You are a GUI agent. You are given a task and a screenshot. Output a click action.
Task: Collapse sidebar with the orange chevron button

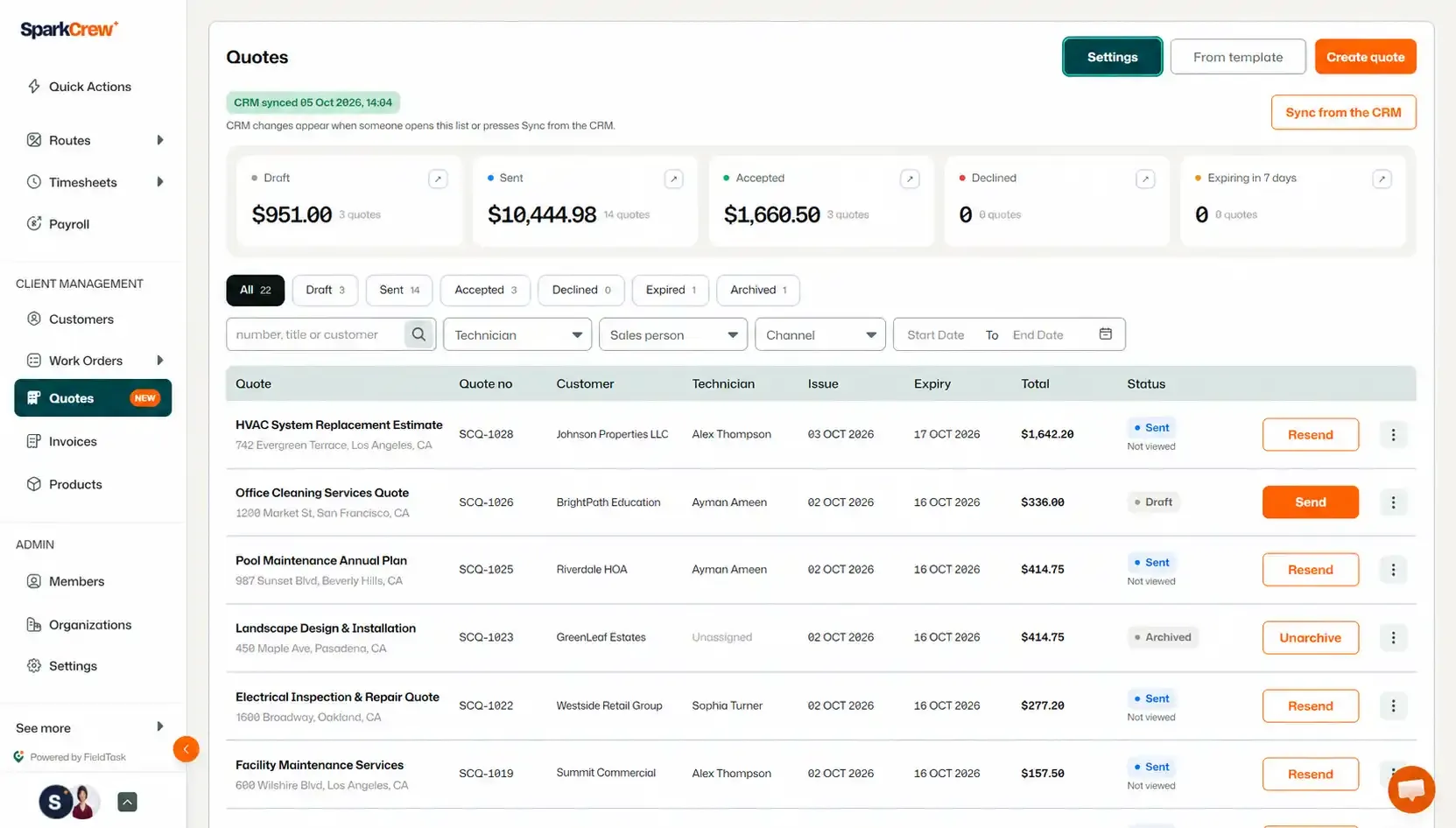coord(186,749)
